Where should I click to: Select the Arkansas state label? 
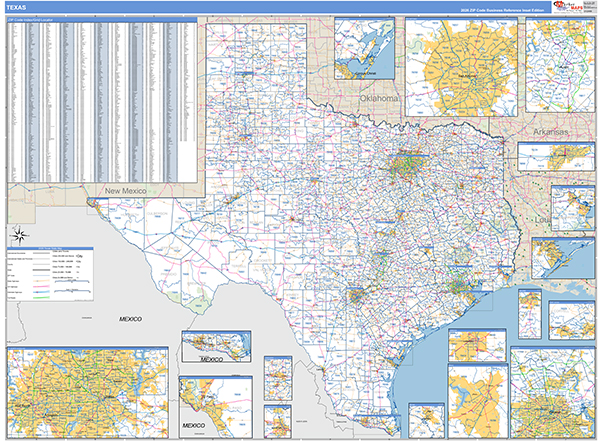tap(551, 132)
